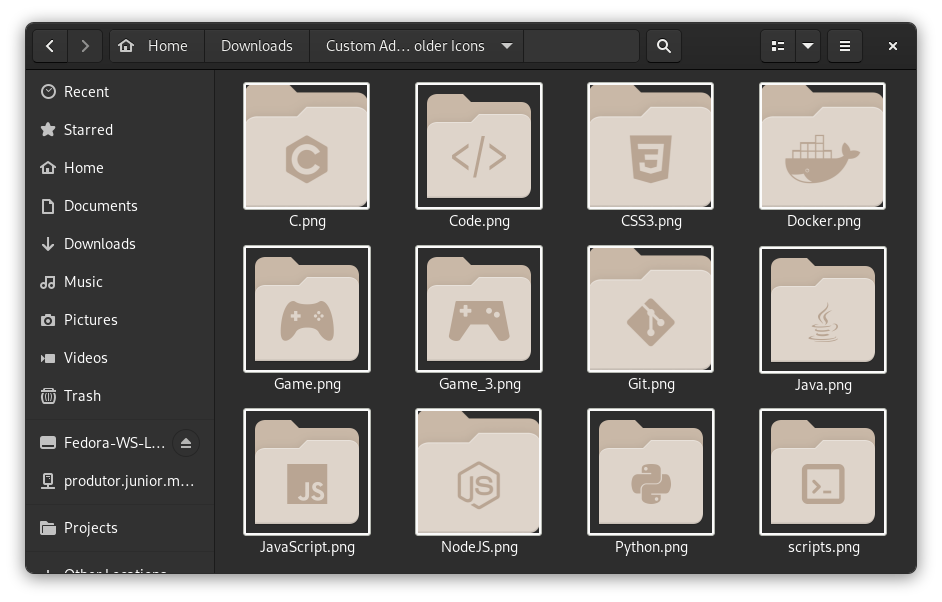Go to Home in the sidebar

(x=120, y=168)
